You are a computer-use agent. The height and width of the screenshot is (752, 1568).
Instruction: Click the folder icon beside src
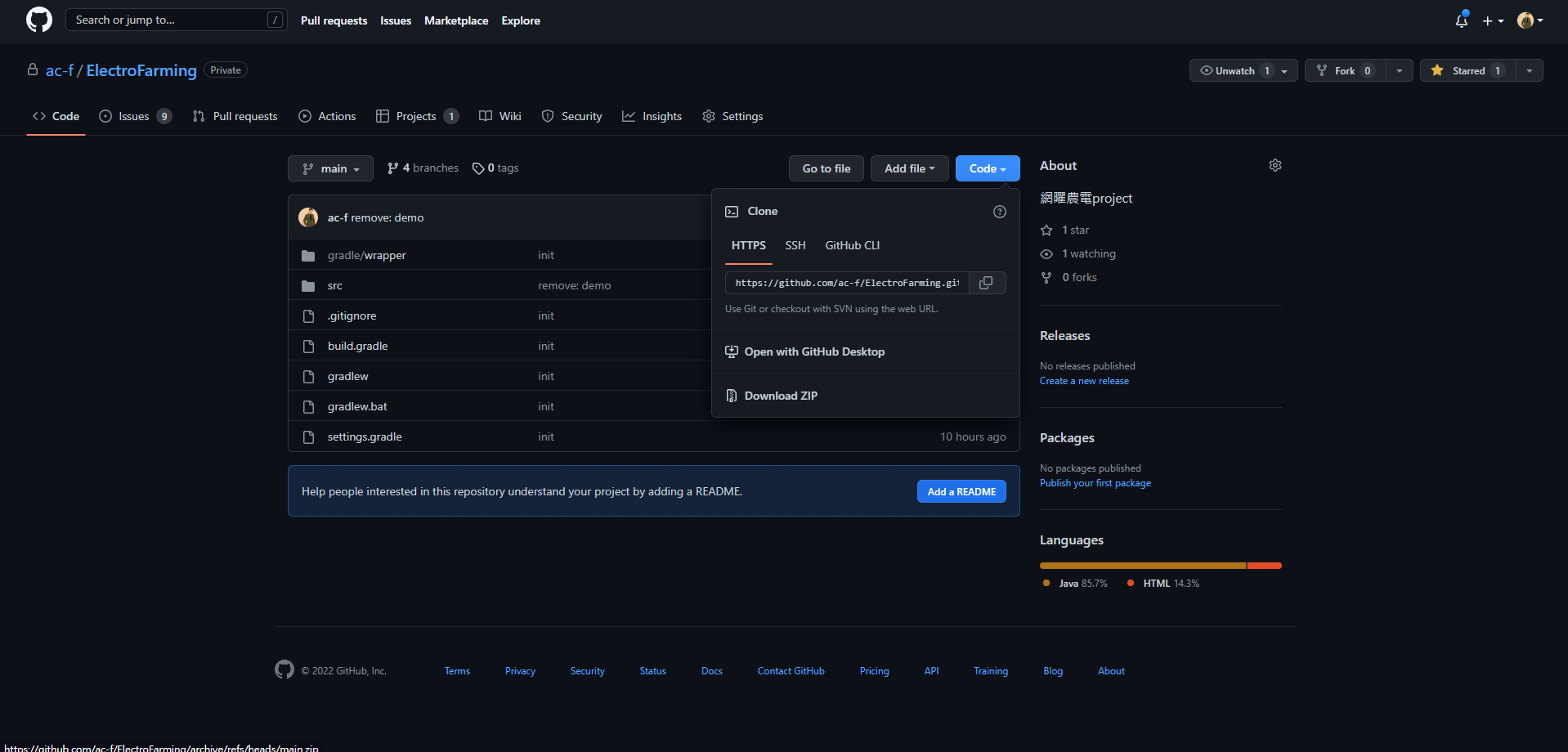pos(308,286)
